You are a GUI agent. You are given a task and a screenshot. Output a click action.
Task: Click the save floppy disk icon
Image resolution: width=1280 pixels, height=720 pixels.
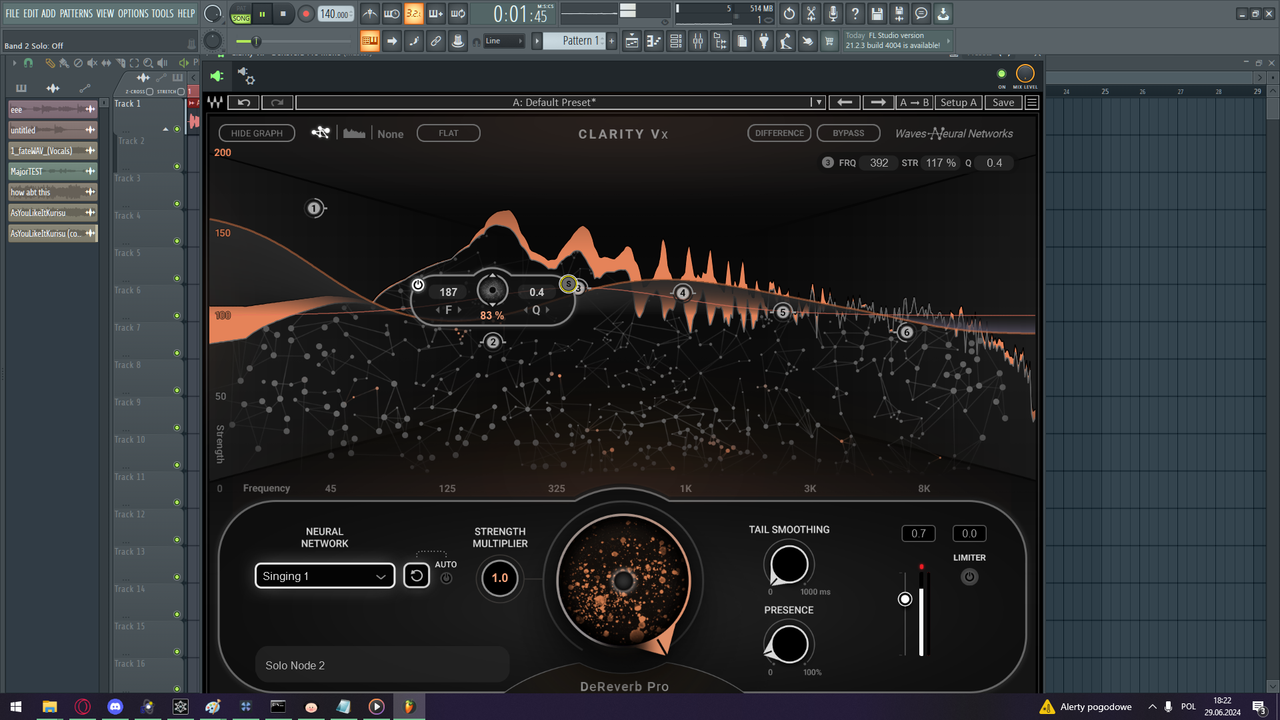click(x=877, y=14)
